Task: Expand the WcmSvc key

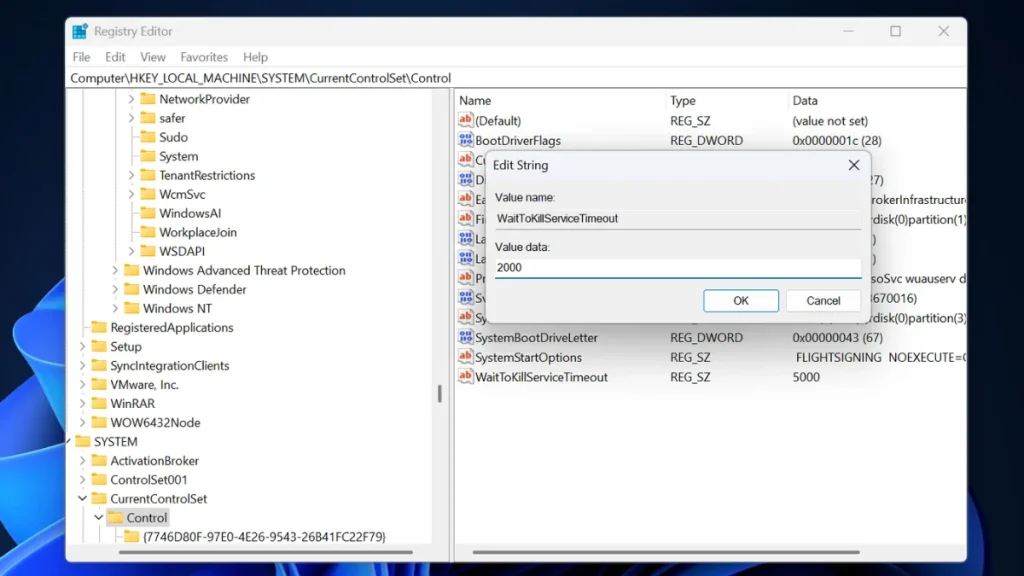Action: pyautogui.click(x=131, y=194)
